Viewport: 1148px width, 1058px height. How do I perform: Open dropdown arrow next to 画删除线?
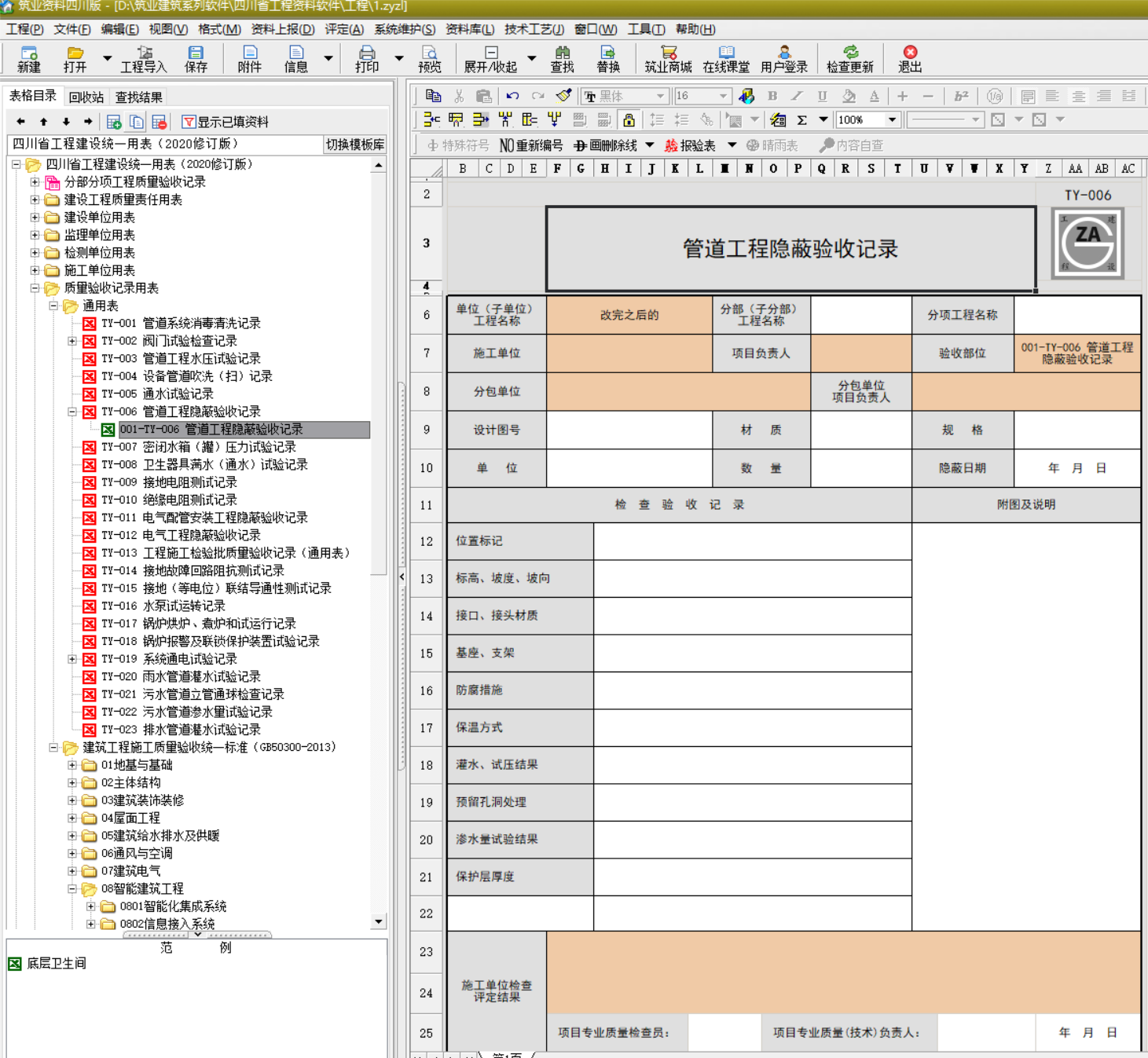[x=649, y=145]
